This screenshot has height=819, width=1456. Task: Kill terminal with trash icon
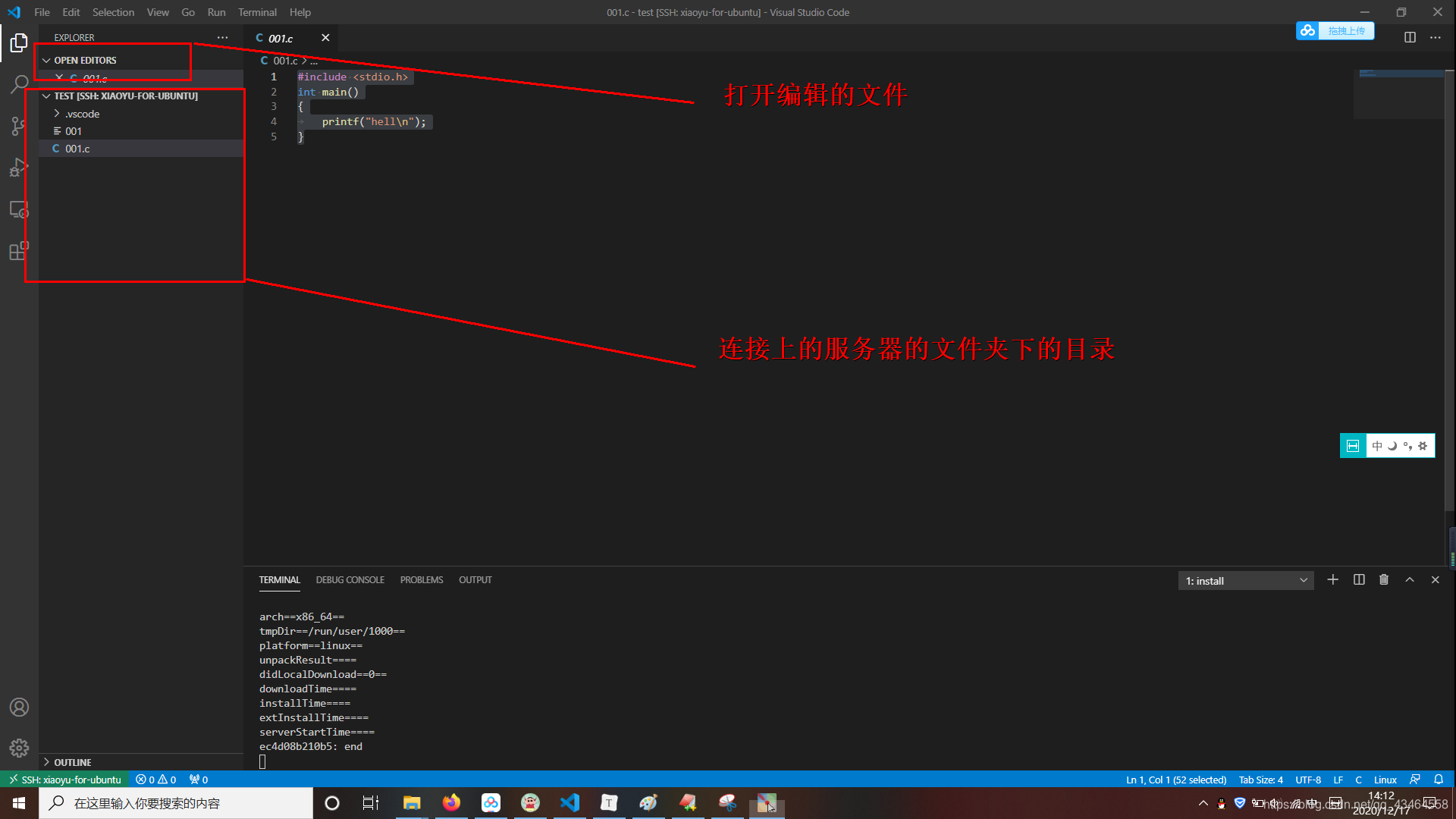1384,579
